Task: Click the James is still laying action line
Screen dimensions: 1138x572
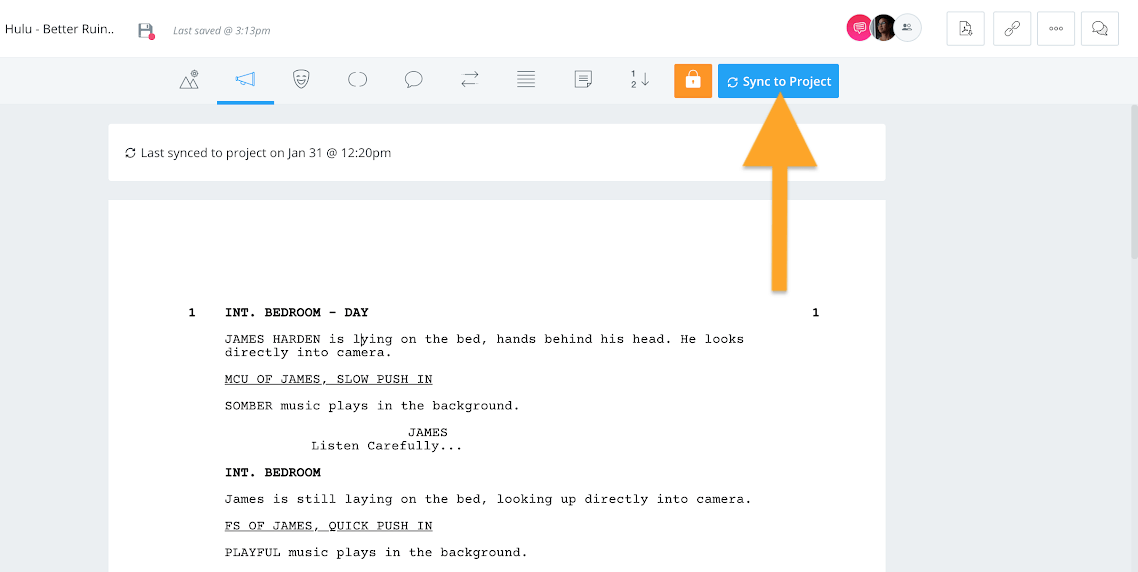Action: coord(488,499)
